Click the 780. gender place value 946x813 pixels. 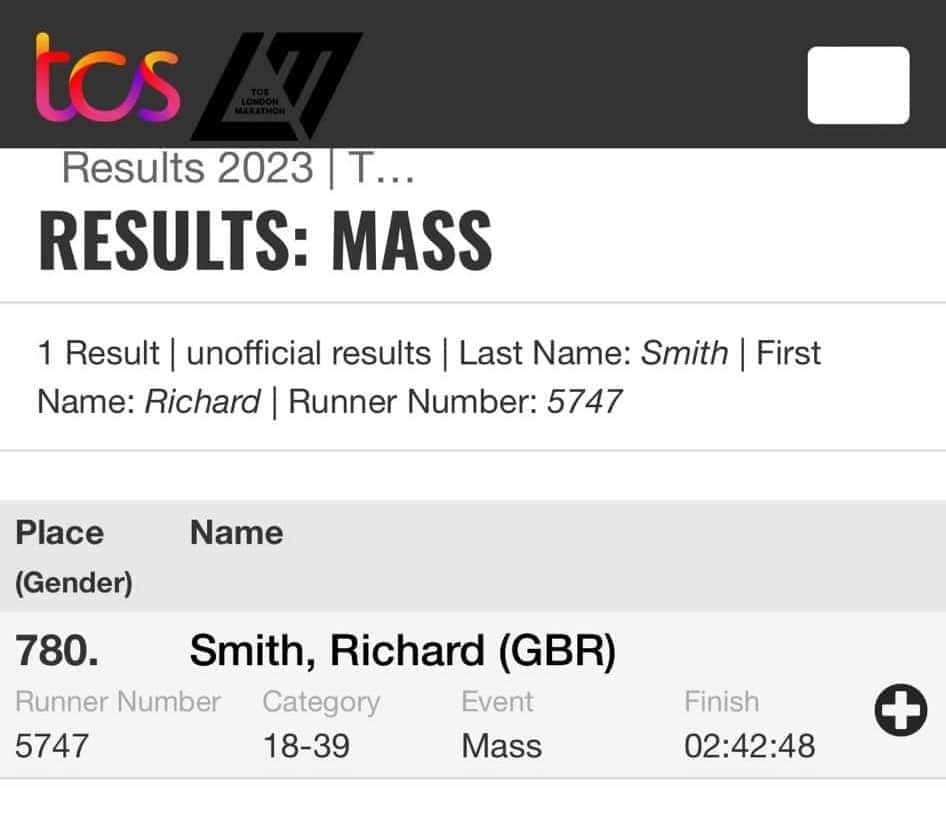57,651
